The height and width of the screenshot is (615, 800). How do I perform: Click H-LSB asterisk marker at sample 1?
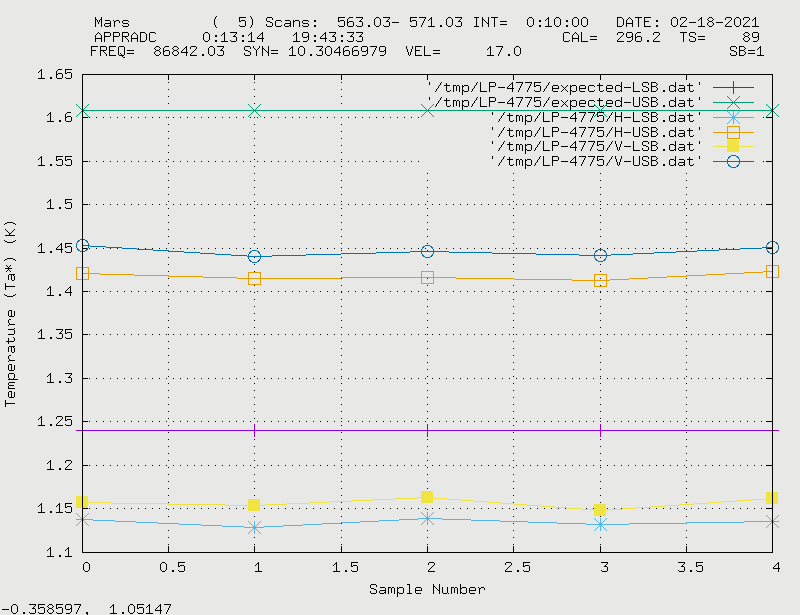point(255,527)
